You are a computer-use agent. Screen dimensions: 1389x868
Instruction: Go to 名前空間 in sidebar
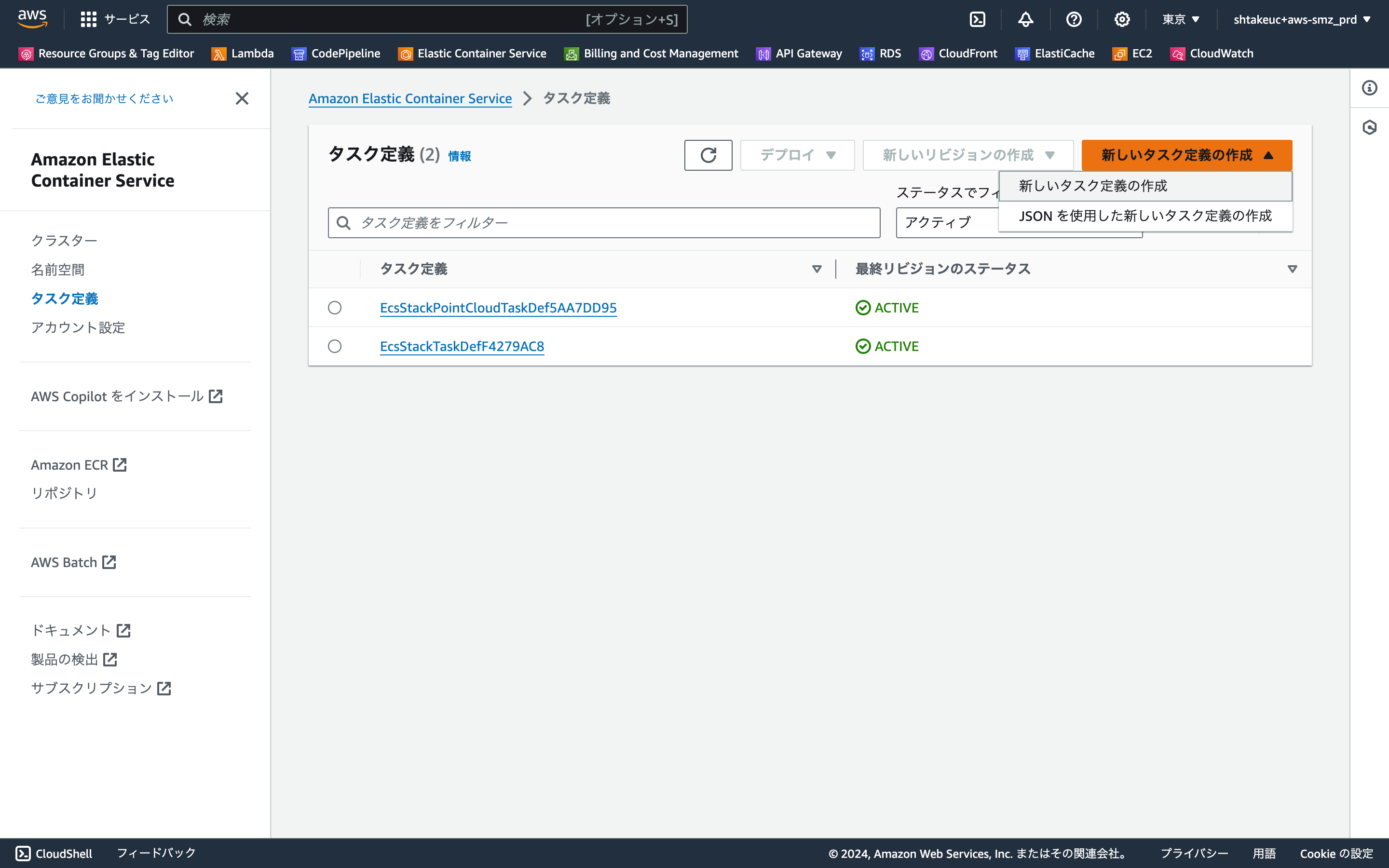pos(58,269)
